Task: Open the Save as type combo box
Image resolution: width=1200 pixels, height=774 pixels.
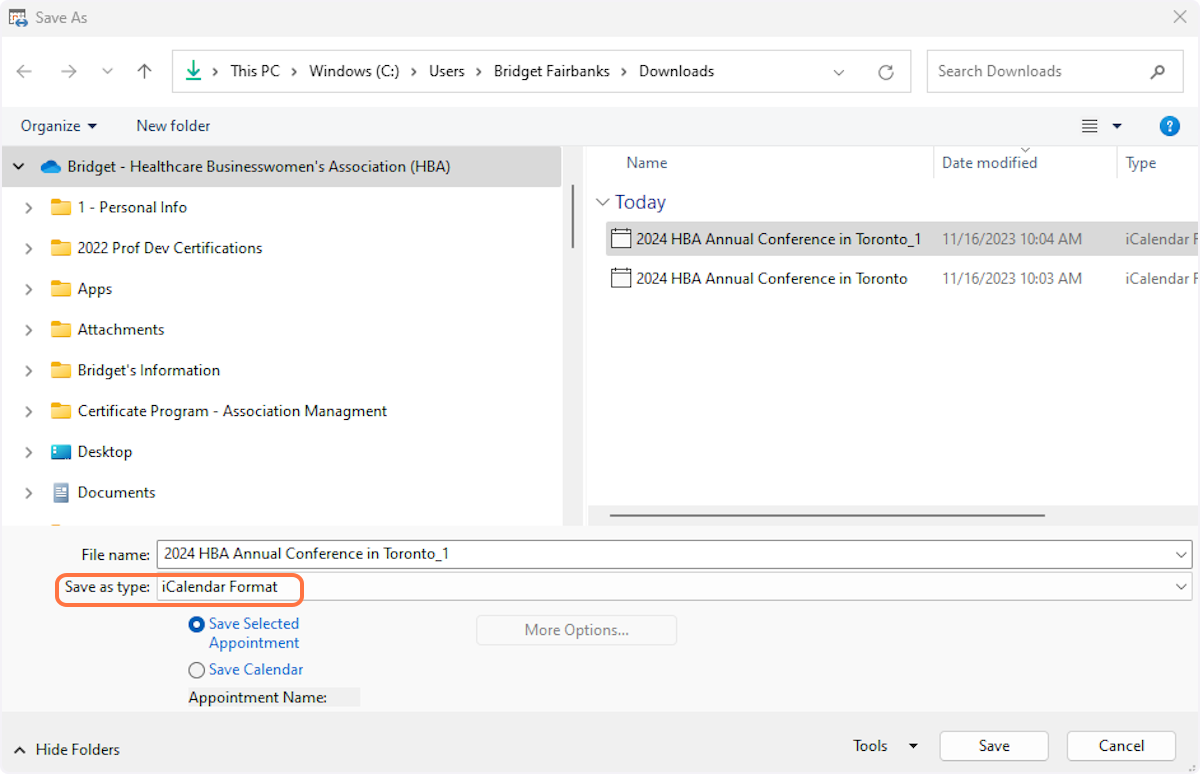Action: click(675, 587)
